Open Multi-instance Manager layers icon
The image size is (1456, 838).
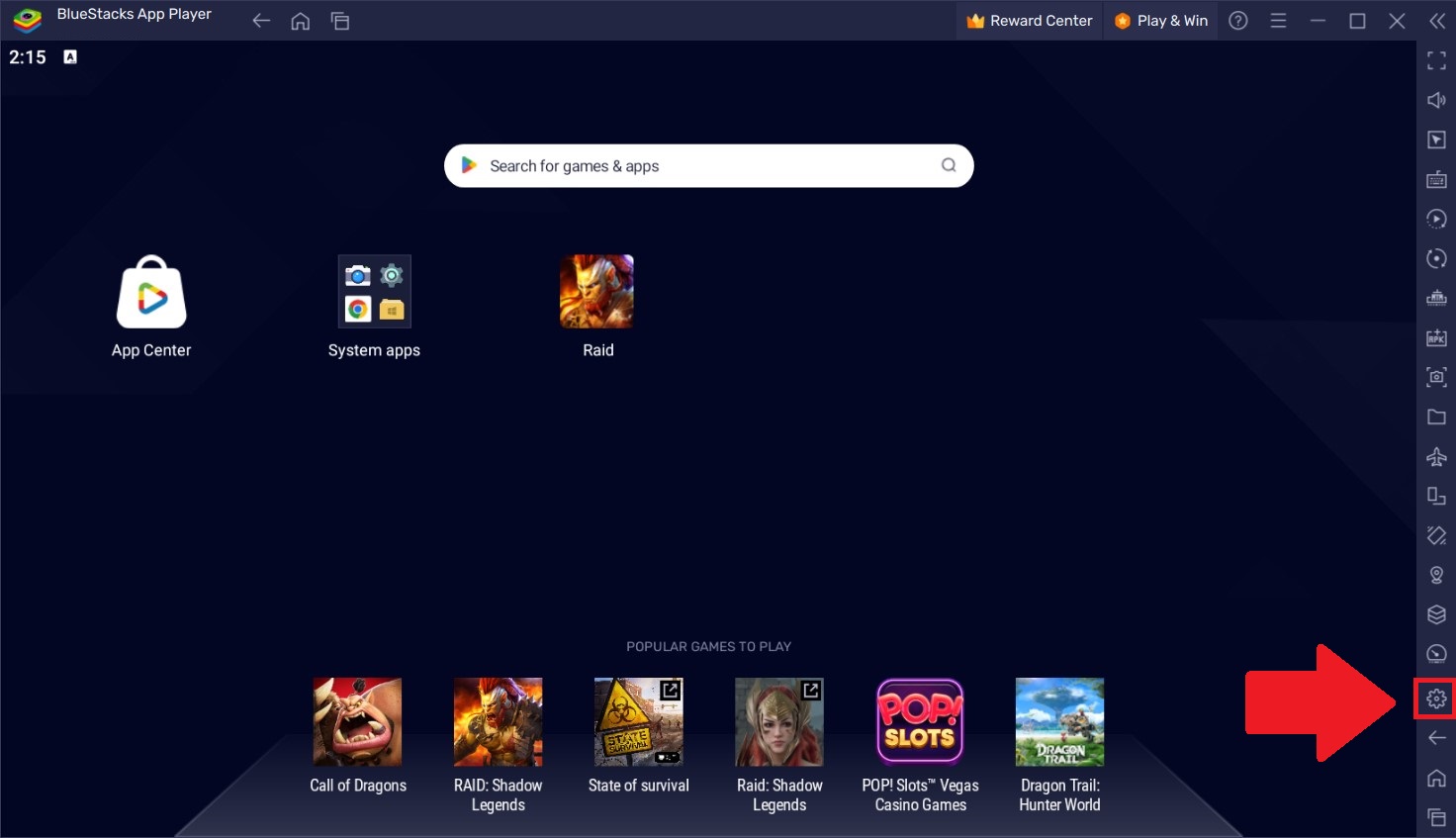click(1436, 614)
